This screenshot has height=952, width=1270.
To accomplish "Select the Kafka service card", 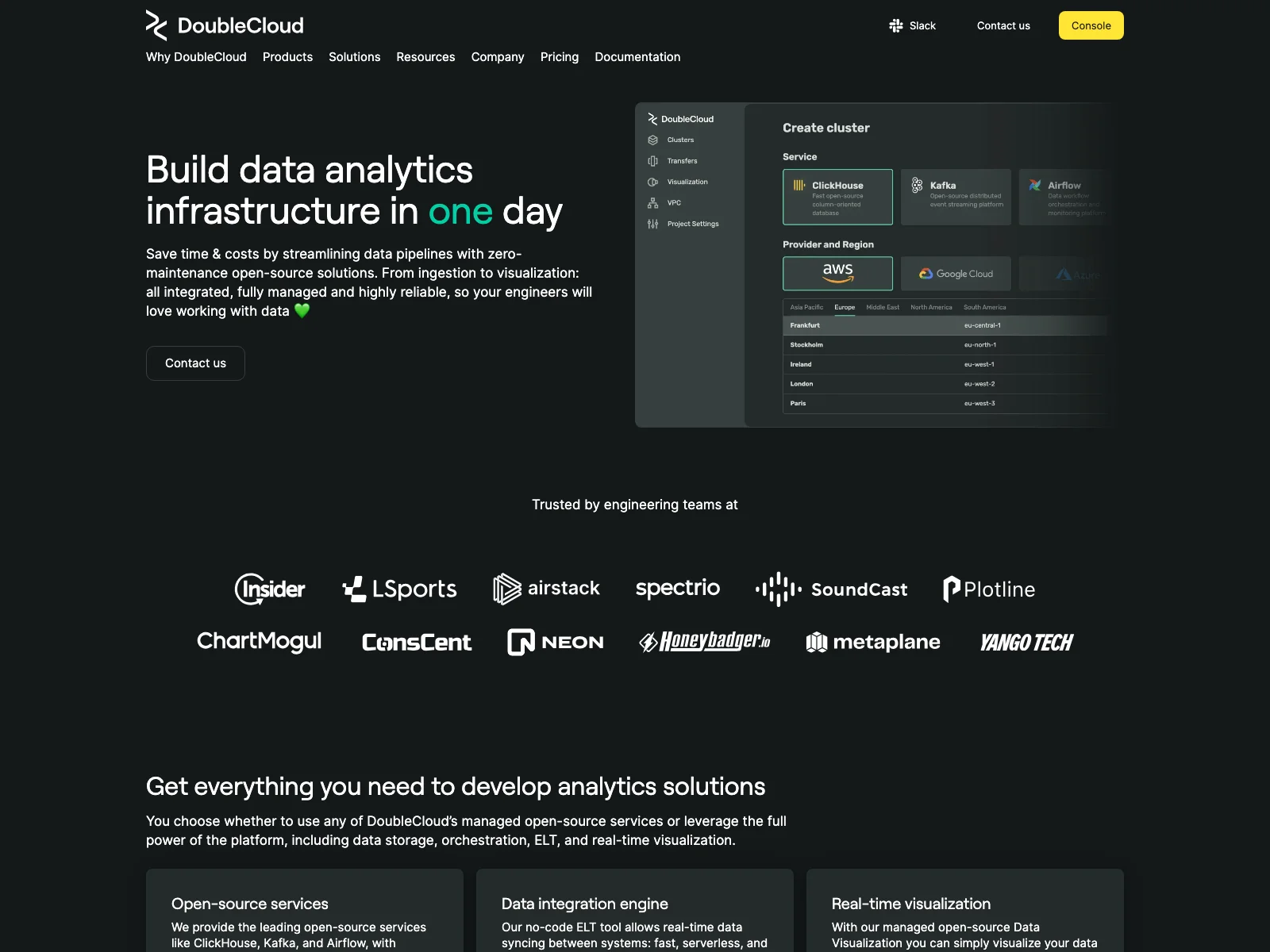I will pyautogui.click(x=956, y=197).
